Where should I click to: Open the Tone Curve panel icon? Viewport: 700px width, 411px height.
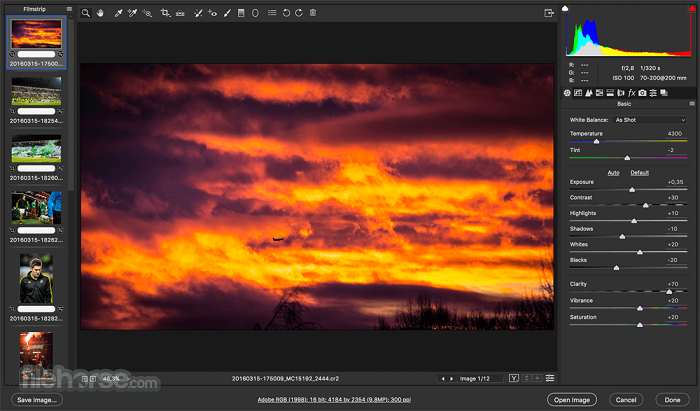(578, 92)
